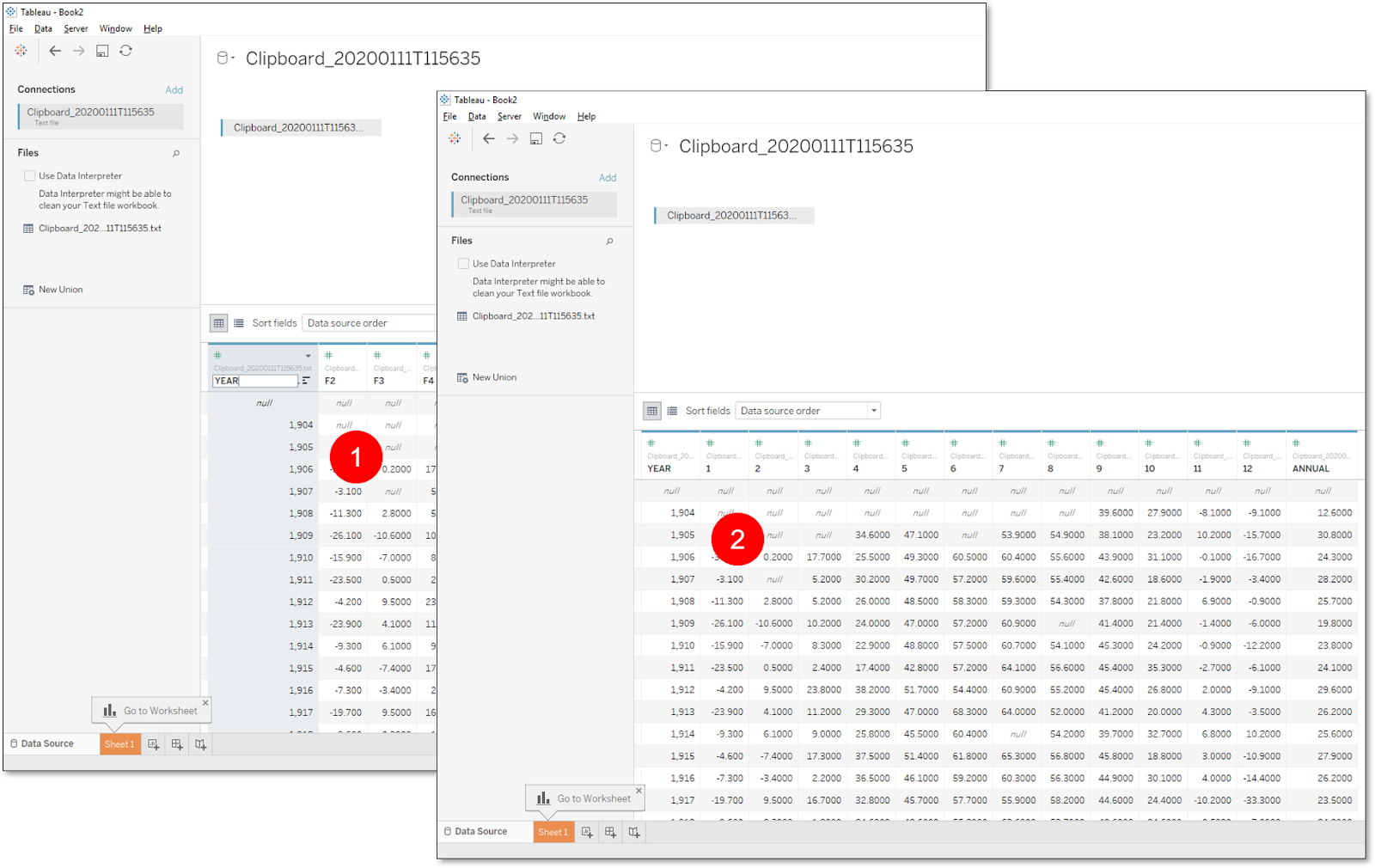Close the Go to Worksheet popup in front window

[639, 791]
